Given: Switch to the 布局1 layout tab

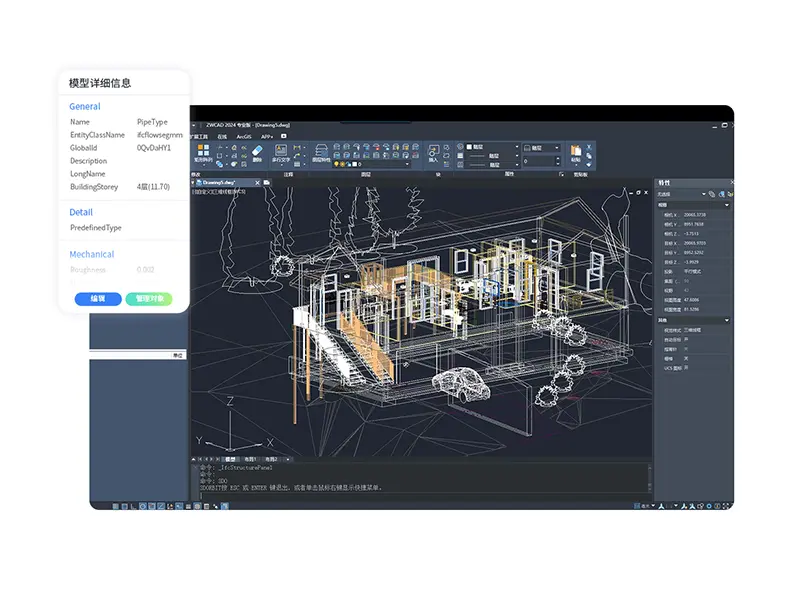Looking at the screenshot, I should click(250, 460).
